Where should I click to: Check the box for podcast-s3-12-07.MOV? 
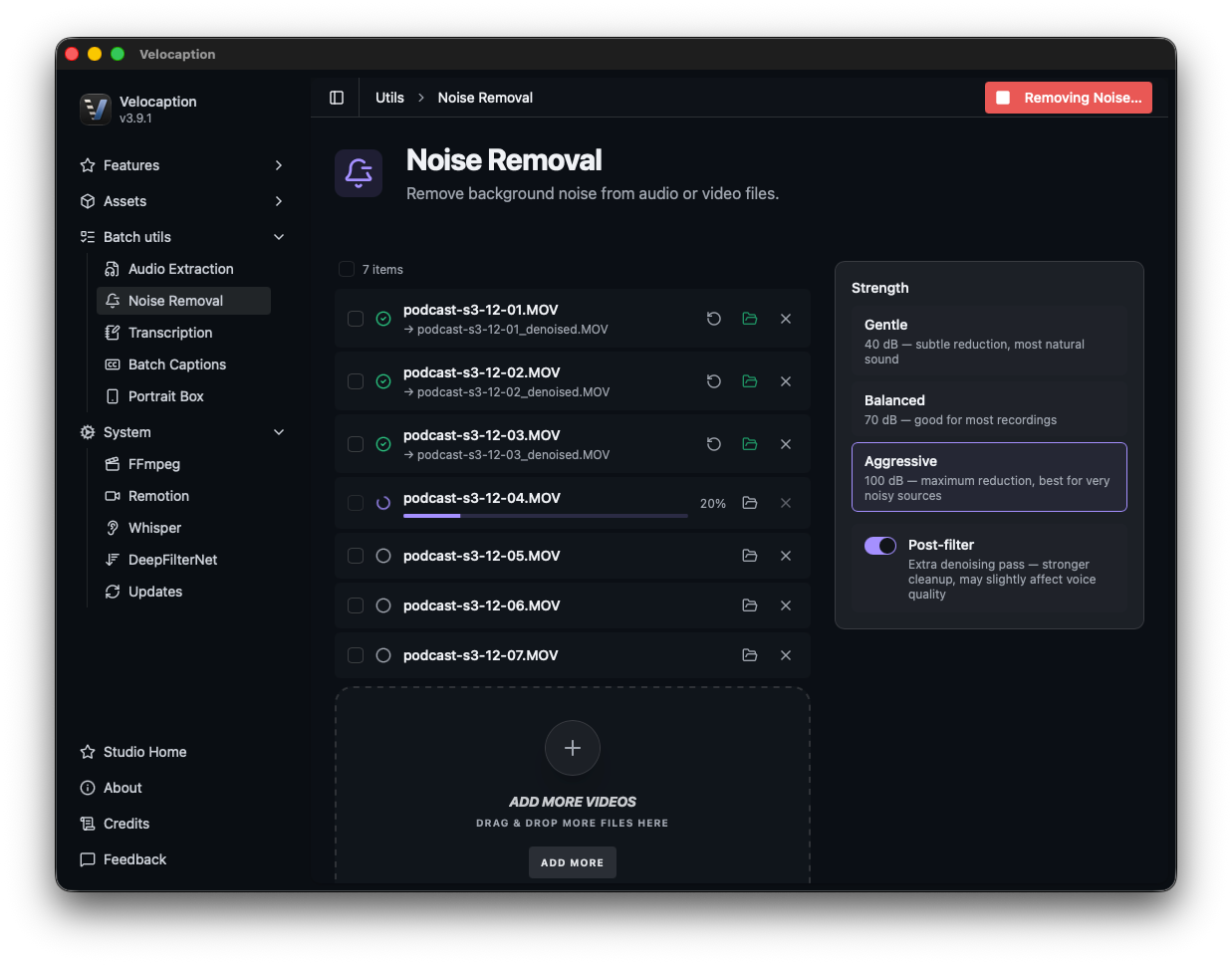(356, 655)
